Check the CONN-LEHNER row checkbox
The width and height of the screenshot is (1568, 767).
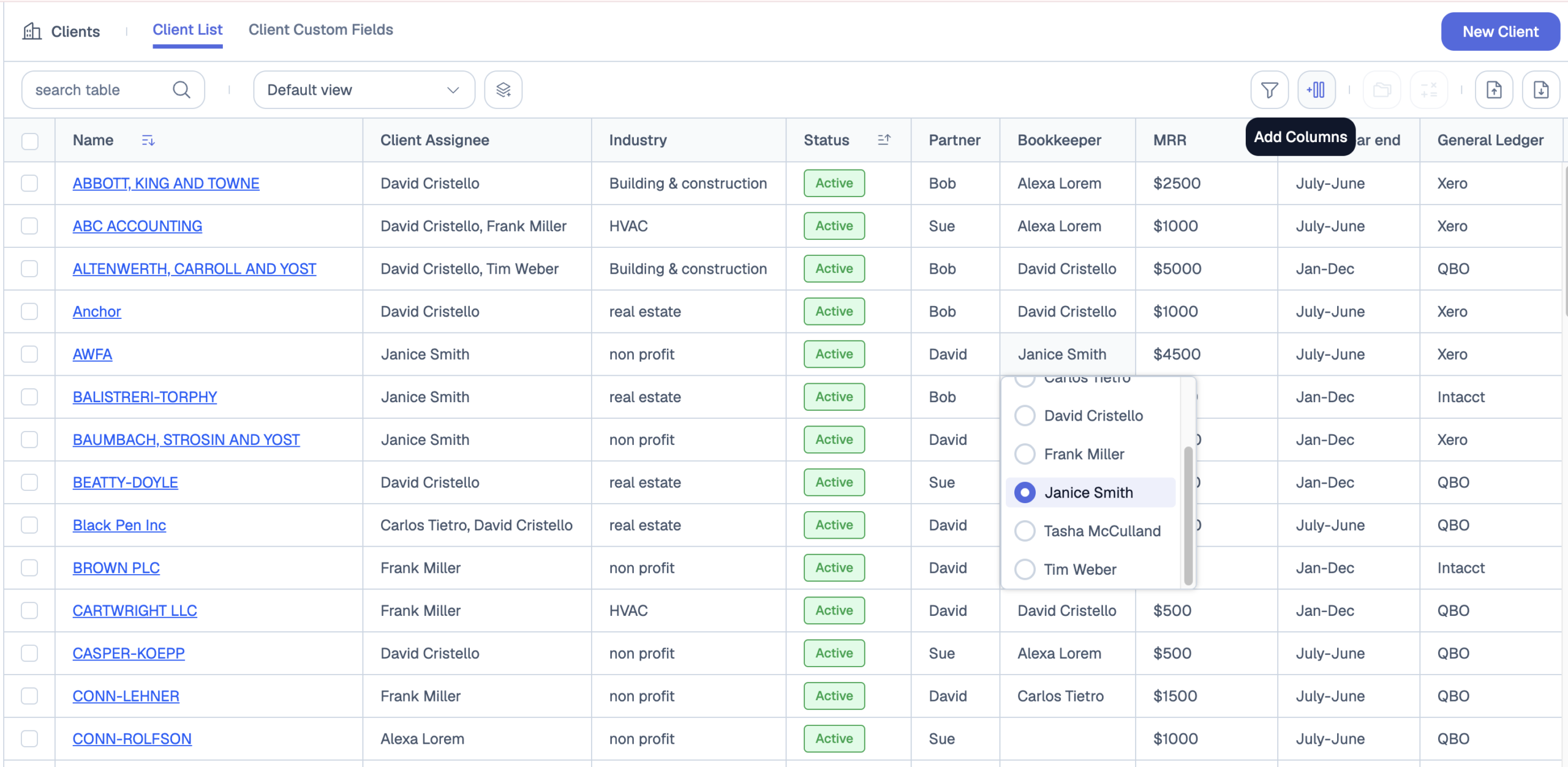coord(29,696)
